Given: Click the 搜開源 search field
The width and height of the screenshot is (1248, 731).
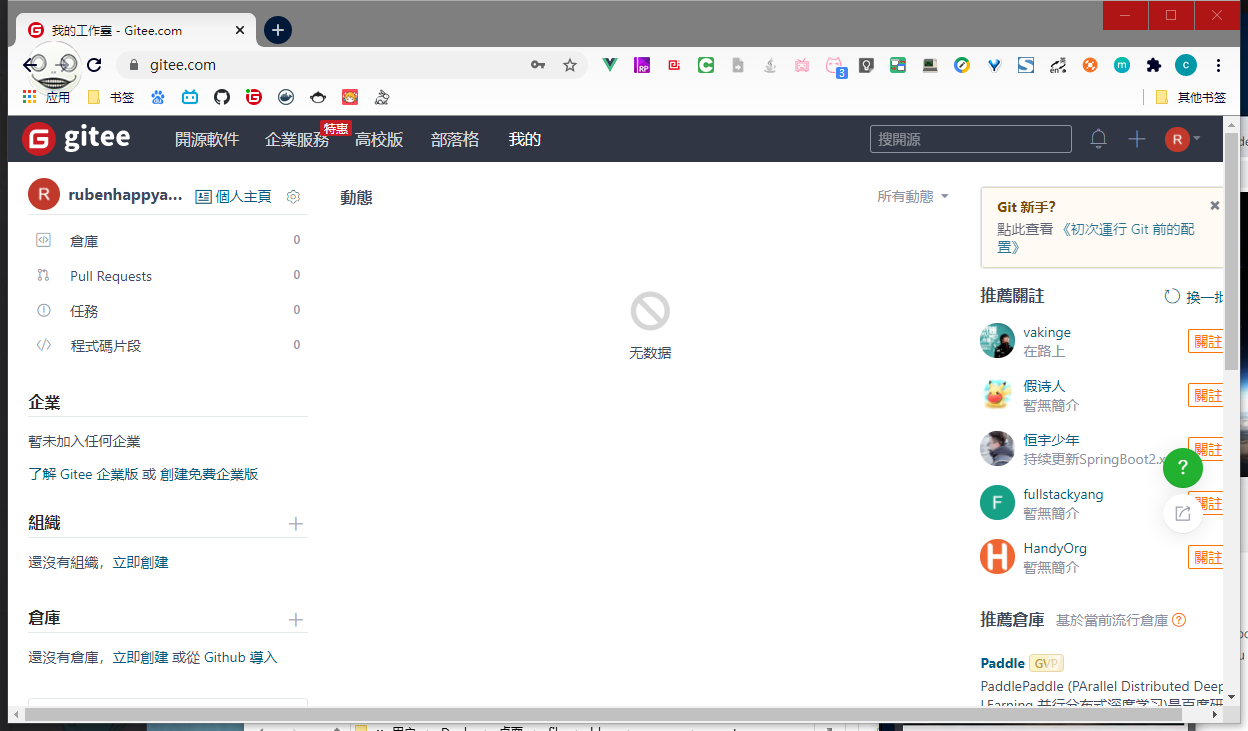Looking at the screenshot, I should pos(970,139).
